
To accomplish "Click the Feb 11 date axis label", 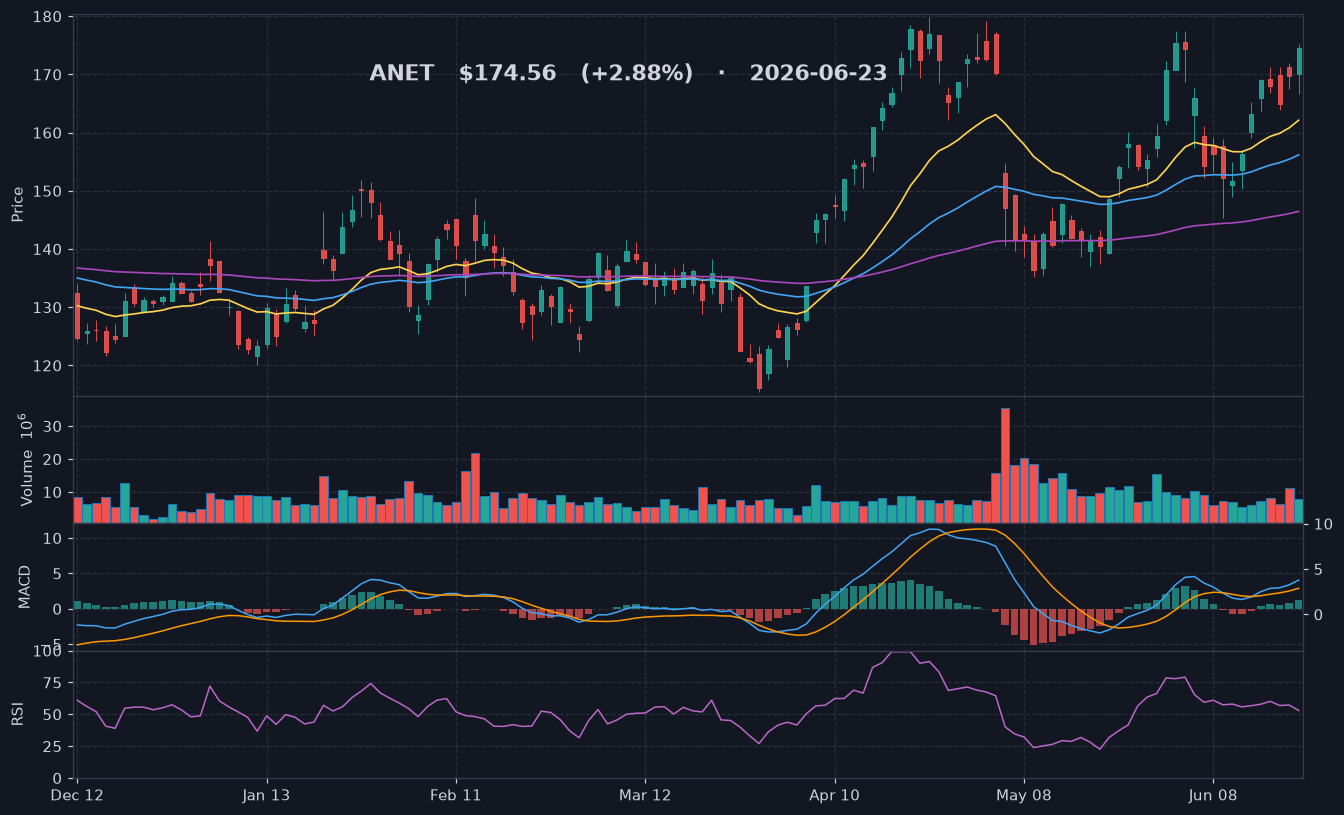I will pos(456,795).
